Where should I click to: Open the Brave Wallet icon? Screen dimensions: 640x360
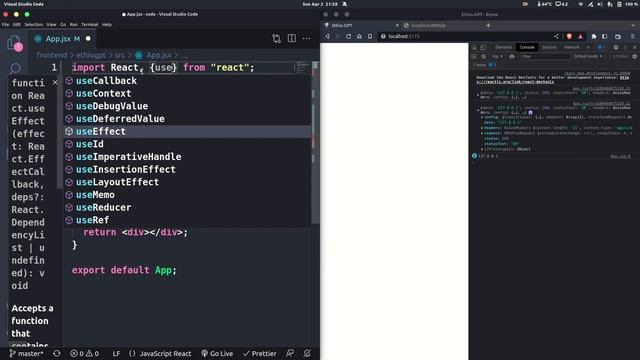click(x=618, y=36)
